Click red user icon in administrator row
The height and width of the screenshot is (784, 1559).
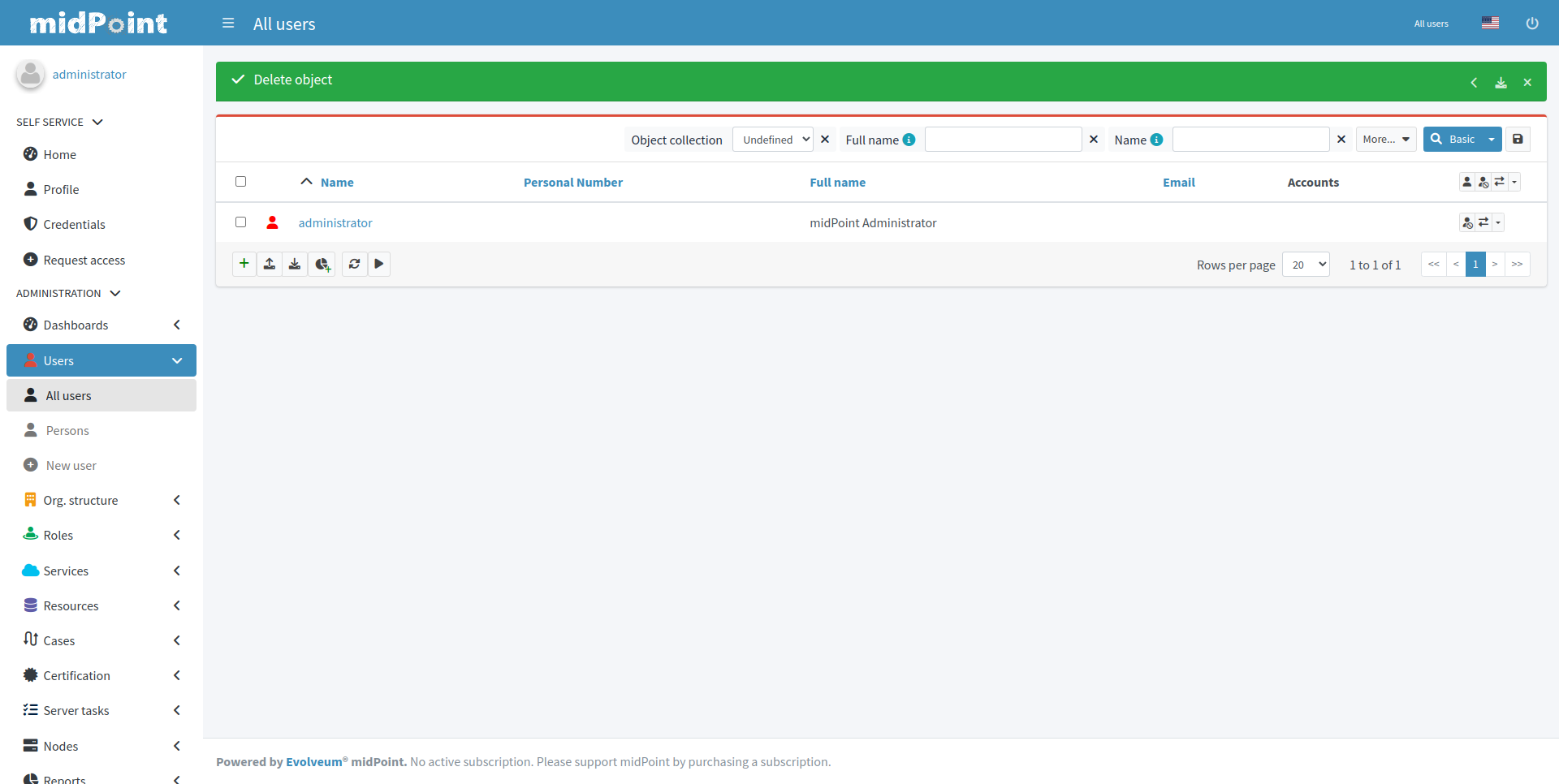click(x=273, y=222)
